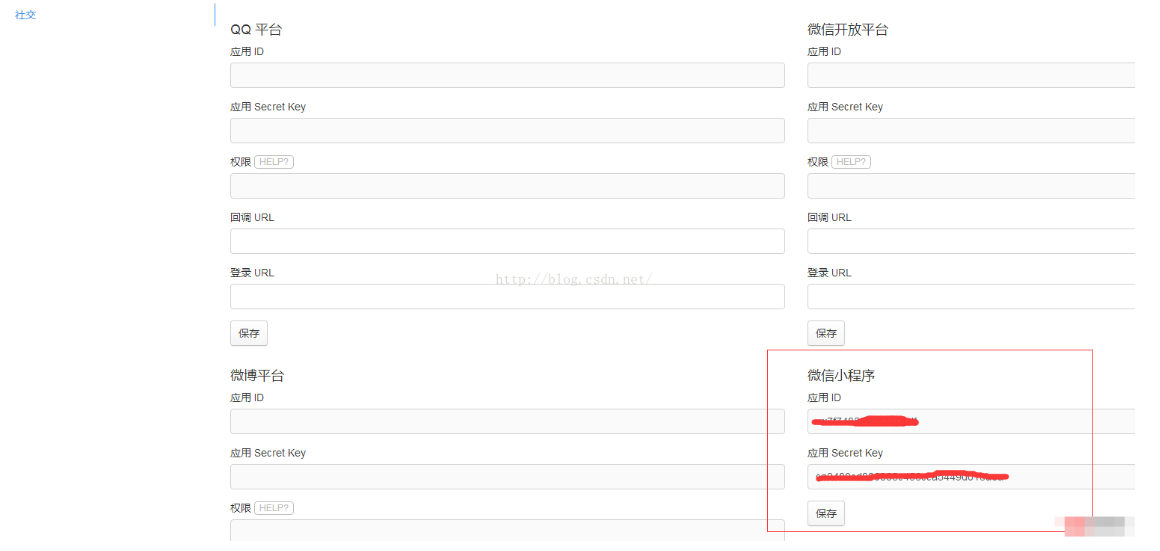Focus QQ 平台 应用 Secret Key input
Image resolution: width=1160 pixels, height=551 pixels.
(508, 131)
